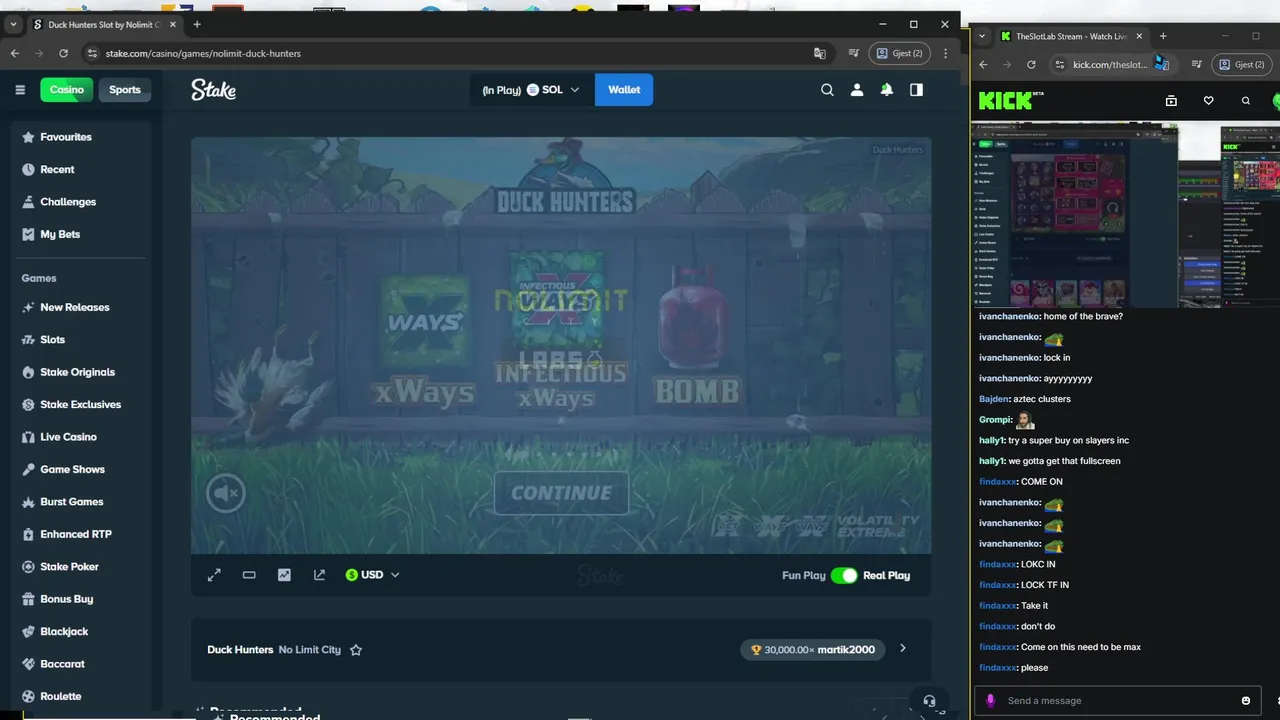Open Stake user profile icon
The height and width of the screenshot is (720, 1280).
point(857,90)
